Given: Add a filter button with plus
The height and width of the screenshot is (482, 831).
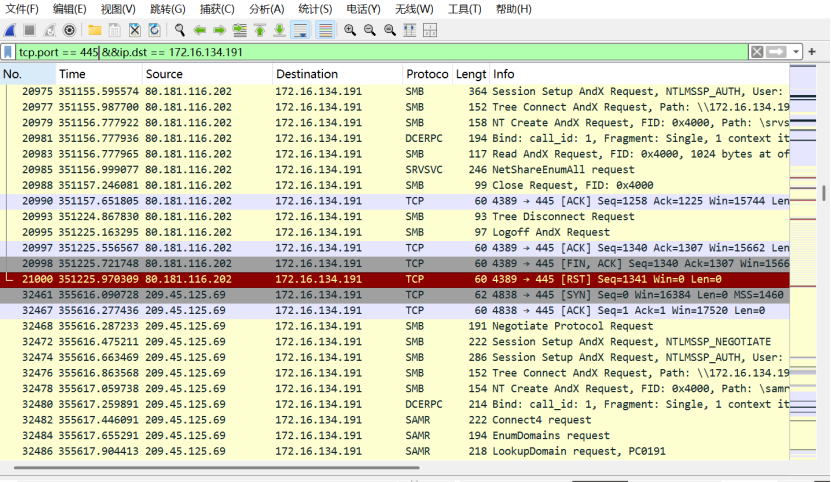Looking at the screenshot, I should pos(812,52).
